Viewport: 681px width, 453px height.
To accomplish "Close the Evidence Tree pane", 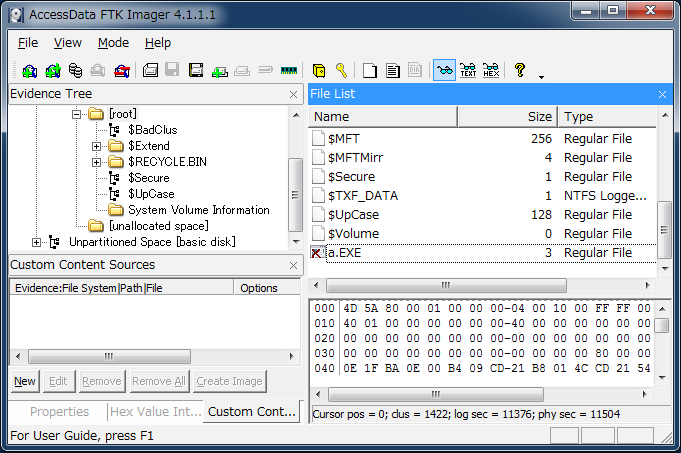I will coord(294,95).
